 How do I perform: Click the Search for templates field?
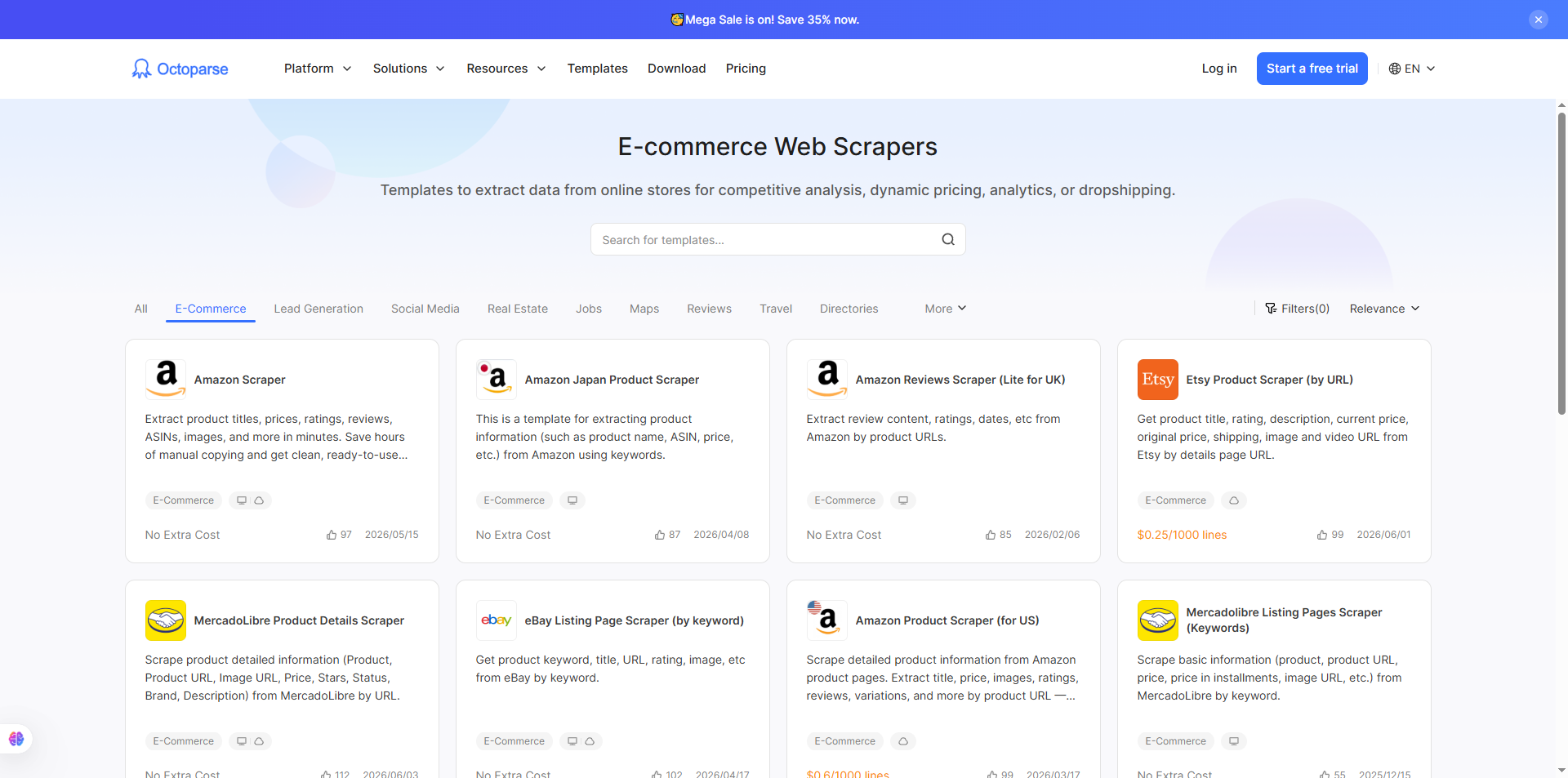point(778,239)
